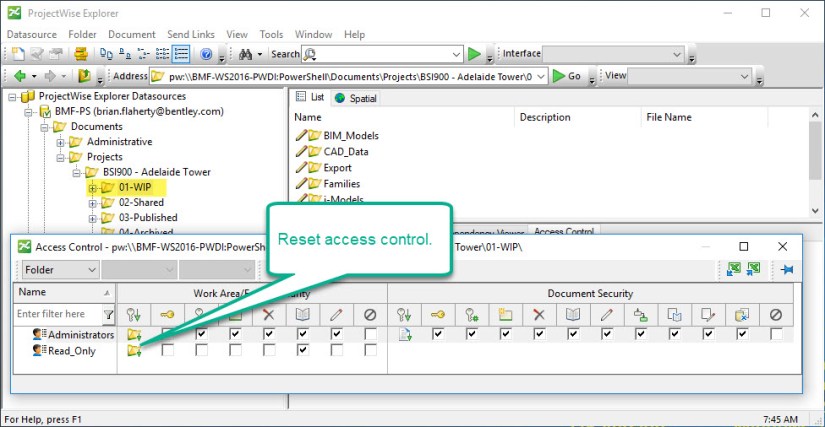Toggle Administrators document No Access checkbox
The image size is (825, 427).
point(776,334)
